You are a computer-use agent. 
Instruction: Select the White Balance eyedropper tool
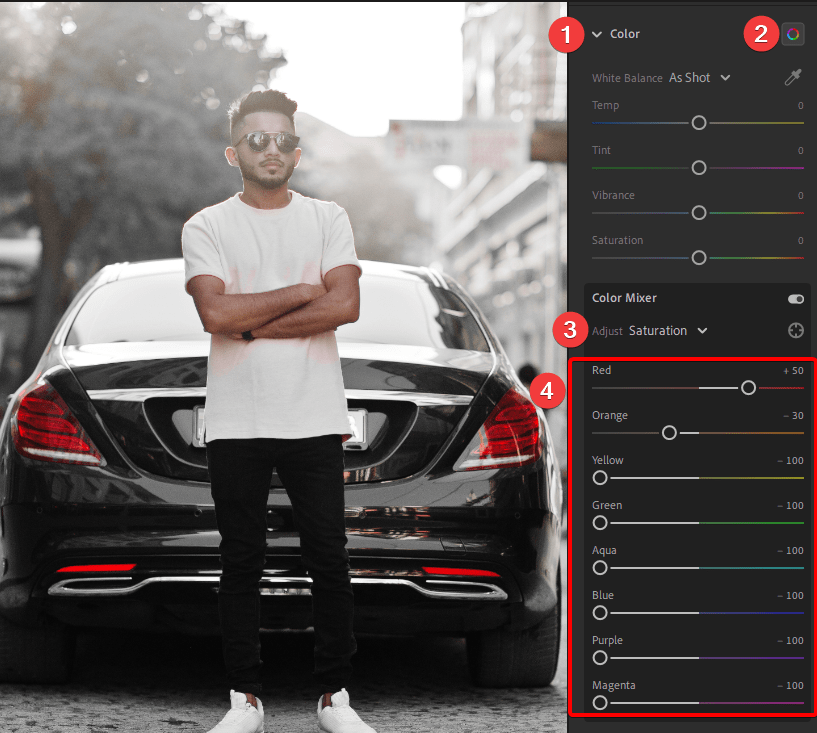point(794,77)
